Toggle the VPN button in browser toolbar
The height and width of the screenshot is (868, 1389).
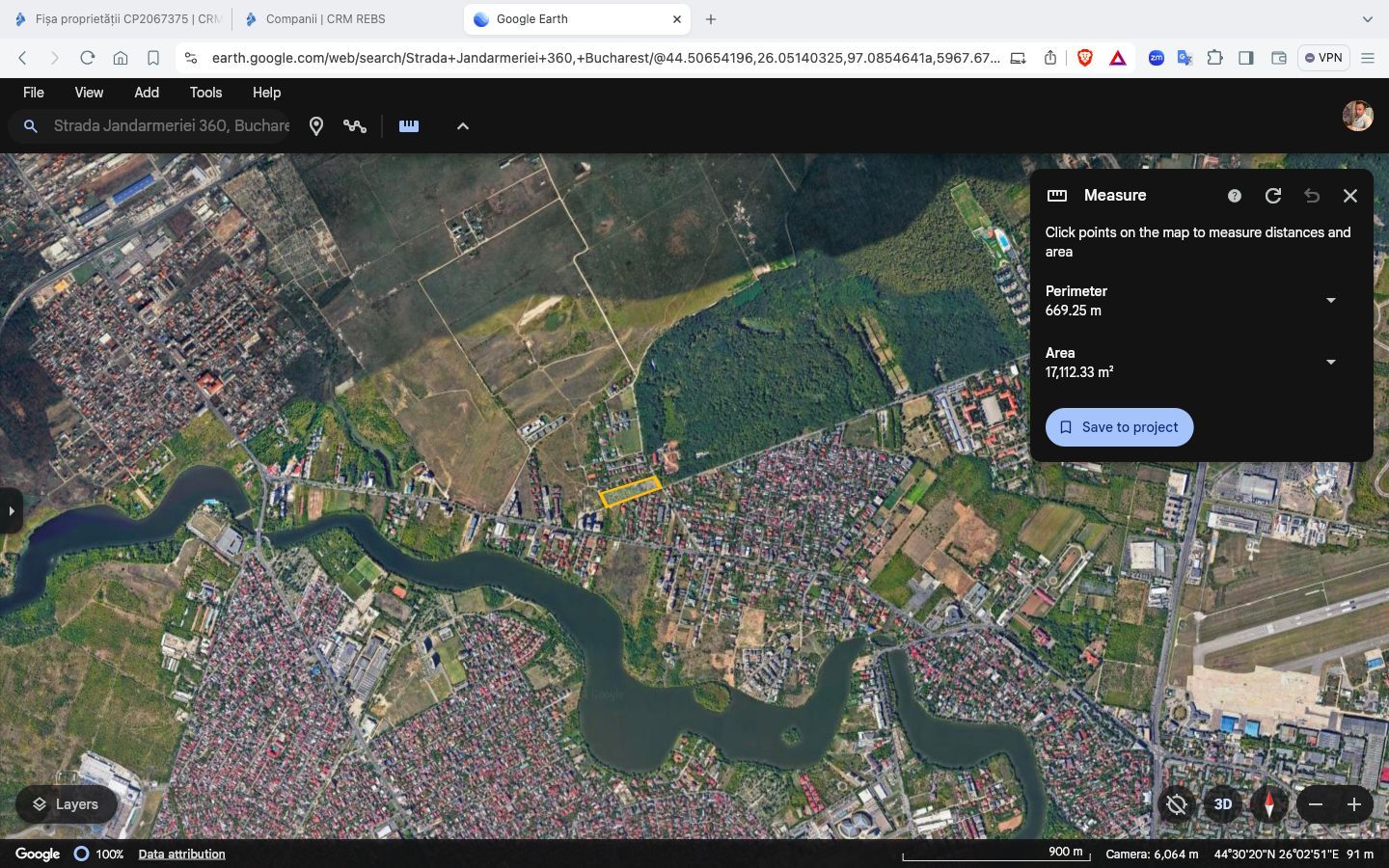click(x=1322, y=58)
